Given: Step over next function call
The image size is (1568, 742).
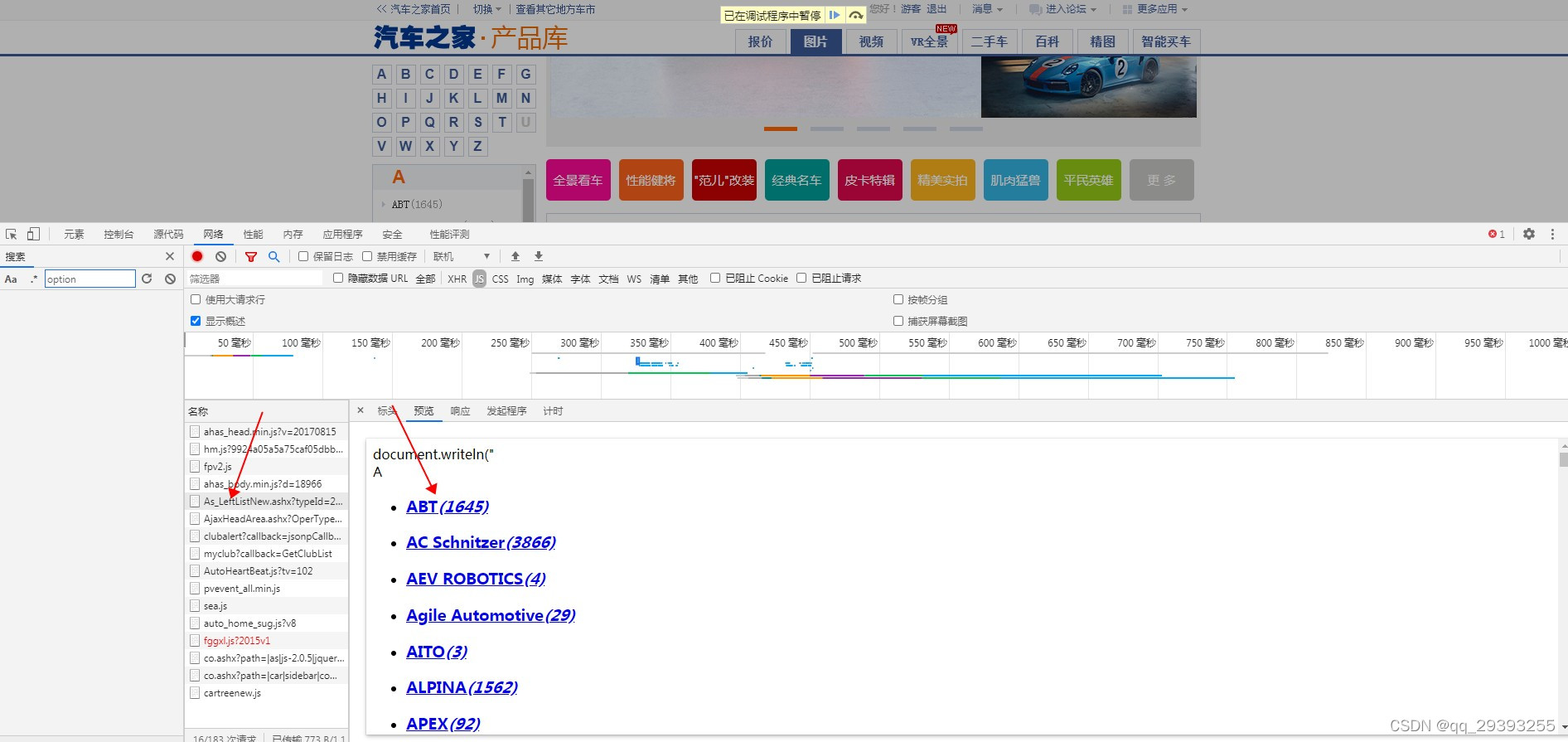Looking at the screenshot, I should click(856, 15).
